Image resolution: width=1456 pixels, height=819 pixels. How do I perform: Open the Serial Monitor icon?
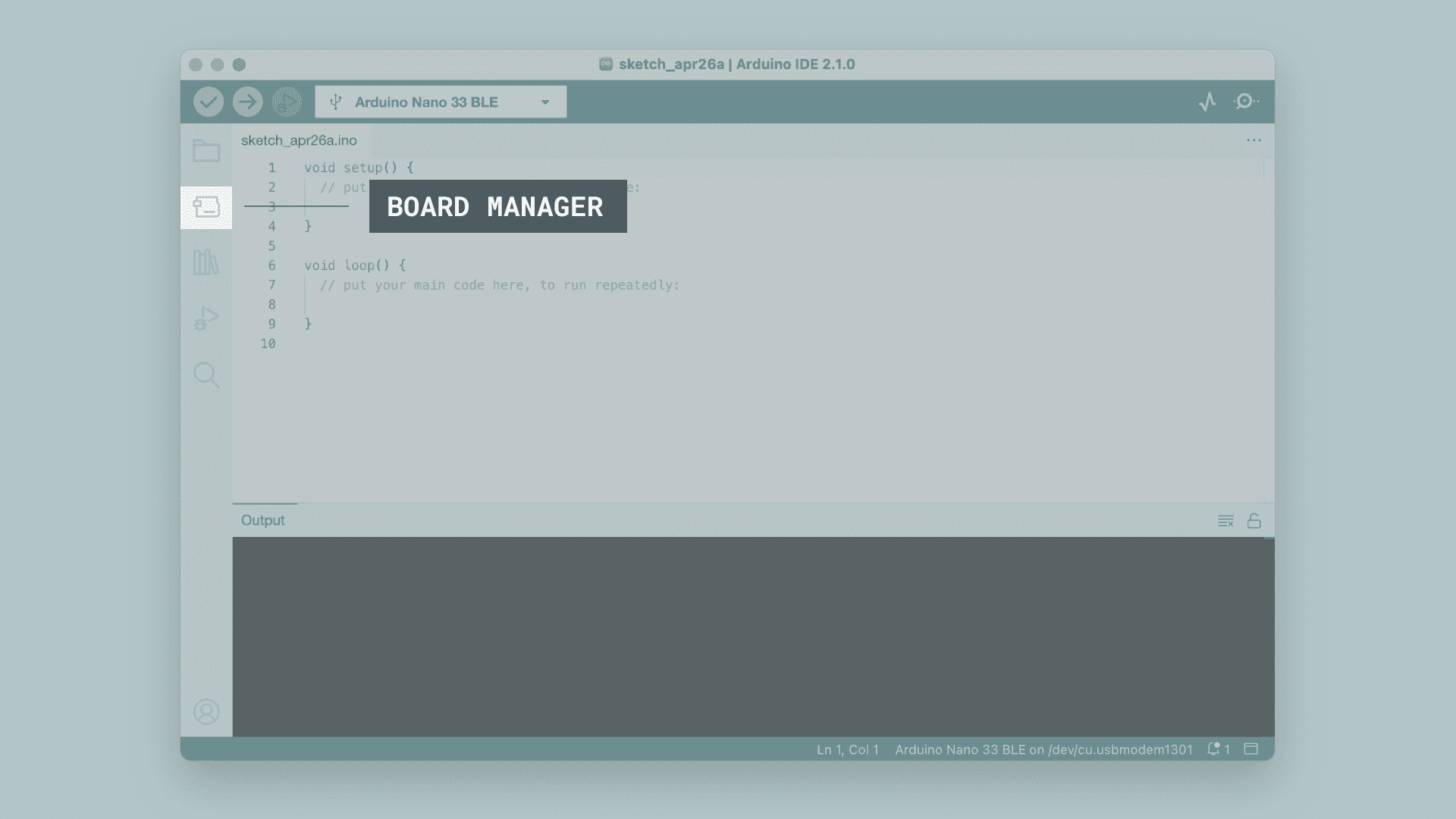coord(1246,102)
